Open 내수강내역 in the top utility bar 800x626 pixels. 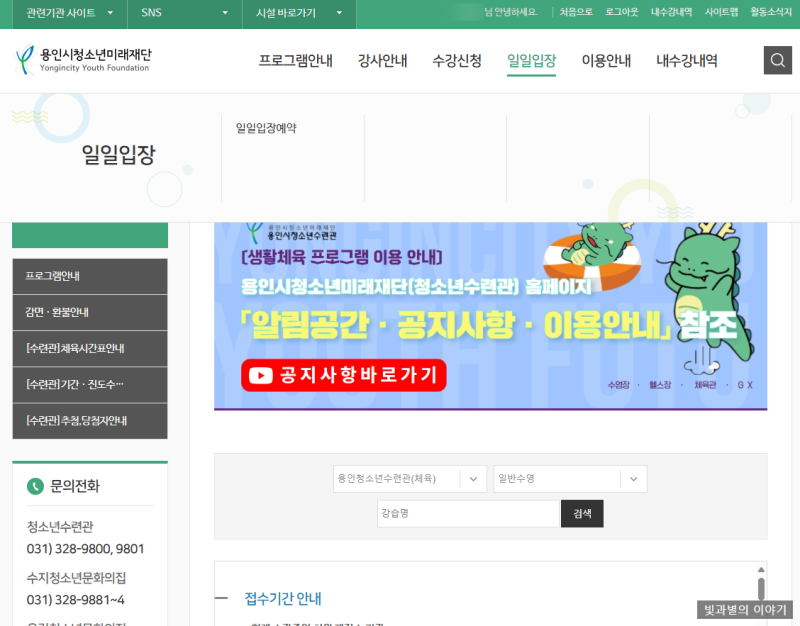click(x=671, y=12)
